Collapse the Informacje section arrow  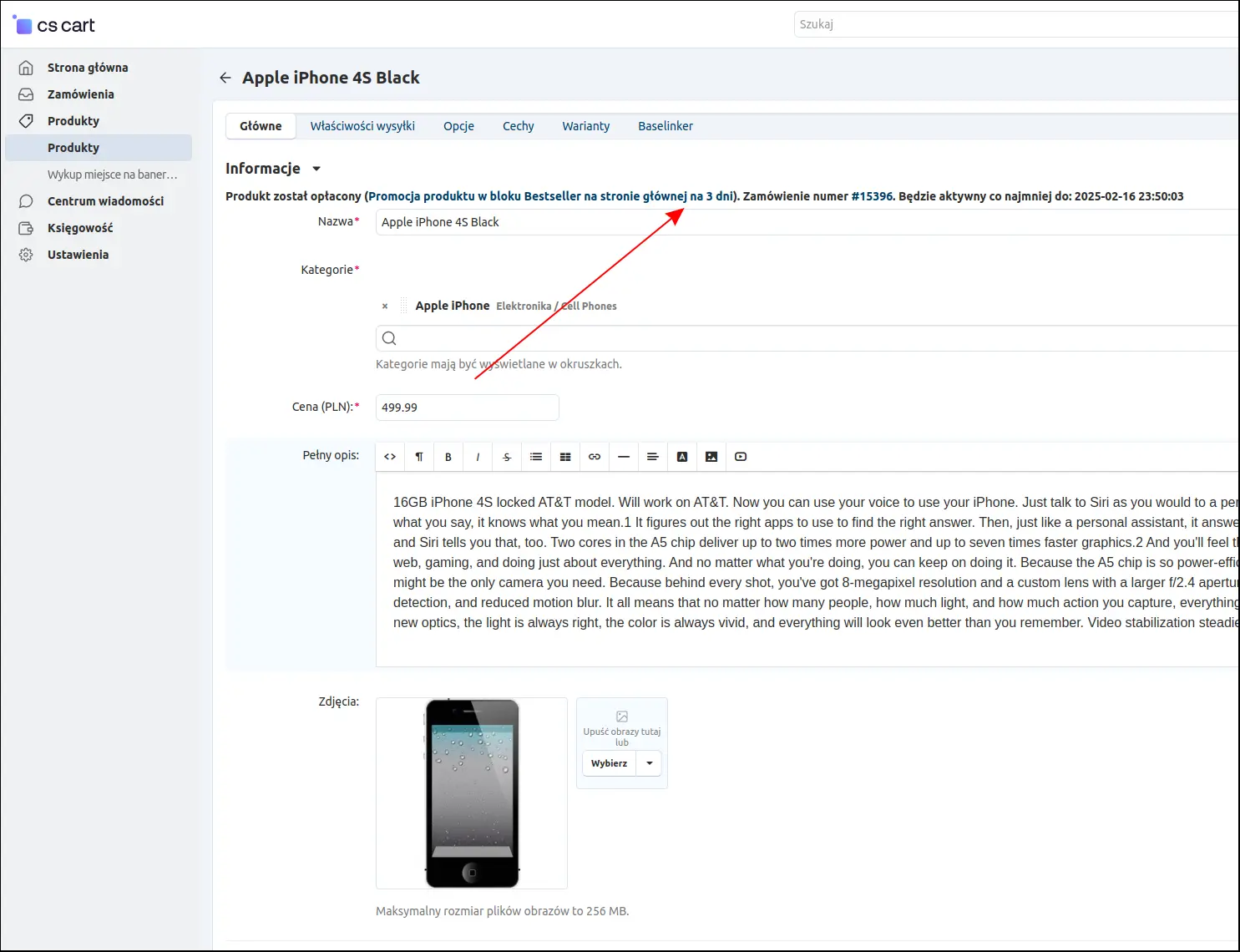coord(316,169)
